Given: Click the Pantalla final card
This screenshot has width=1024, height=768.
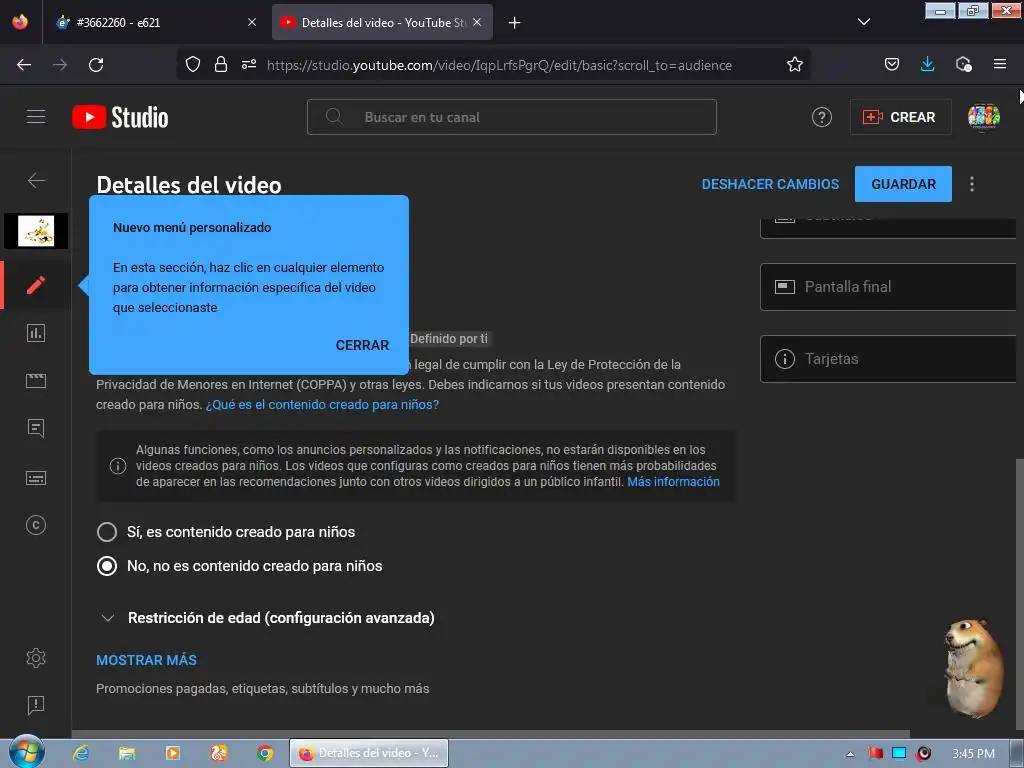Looking at the screenshot, I should pyautogui.click(x=888, y=287).
